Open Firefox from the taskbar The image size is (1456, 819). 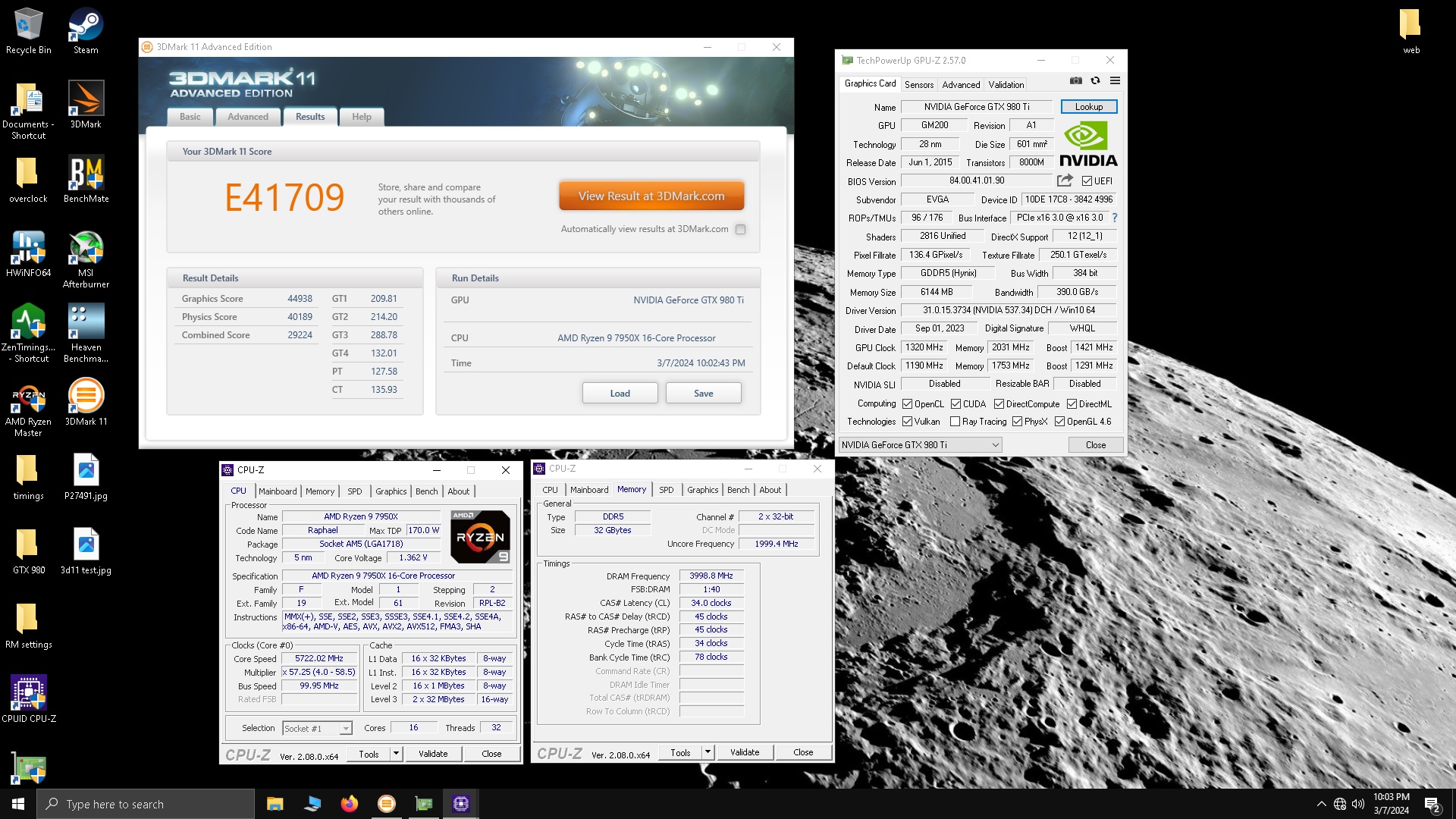coord(349,804)
